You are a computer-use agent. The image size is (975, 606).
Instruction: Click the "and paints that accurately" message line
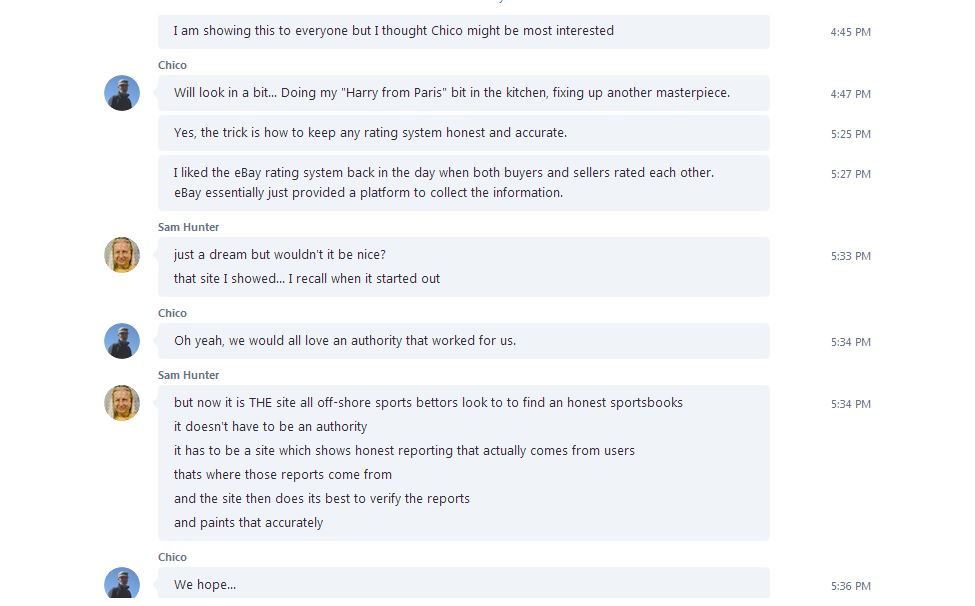(x=248, y=522)
